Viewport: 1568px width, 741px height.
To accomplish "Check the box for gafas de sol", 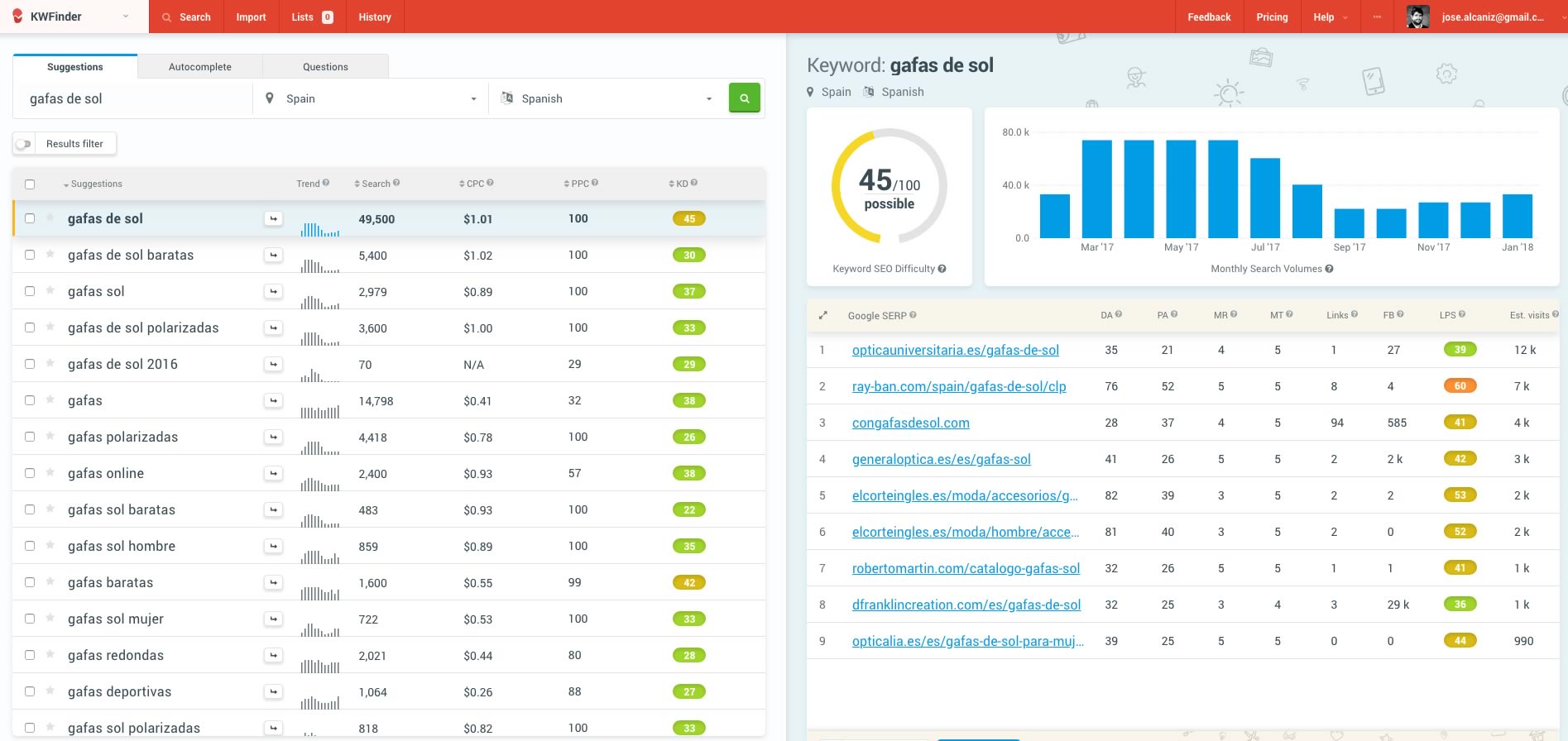I will pyautogui.click(x=30, y=218).
